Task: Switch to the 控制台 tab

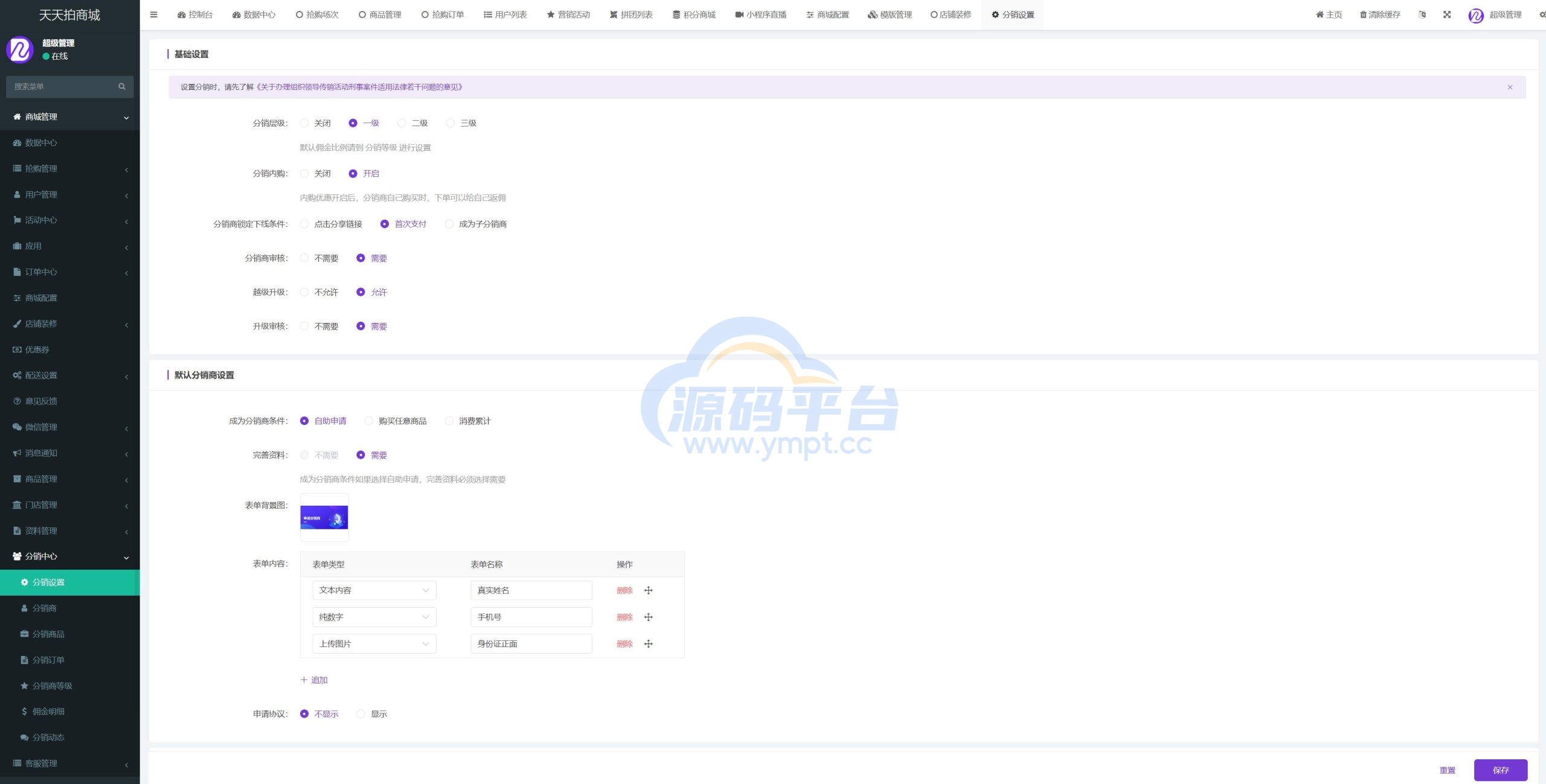Action: 195,14
